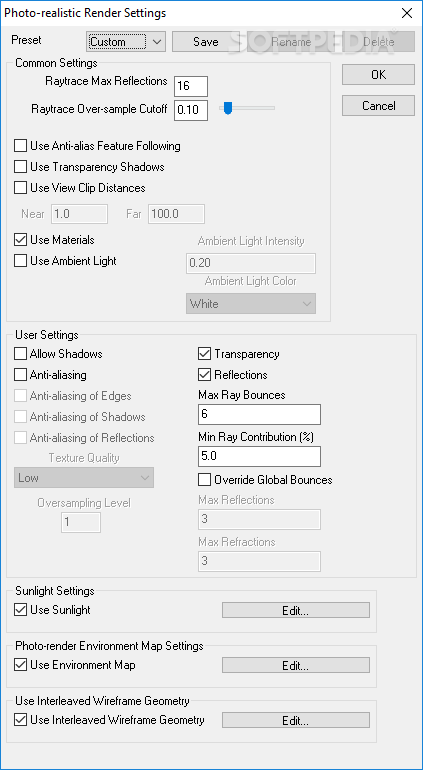The height and width of the screenshot is (770, 423).
Task: Toggle Use View Clip Distances
Action: [x=20, y=188]
